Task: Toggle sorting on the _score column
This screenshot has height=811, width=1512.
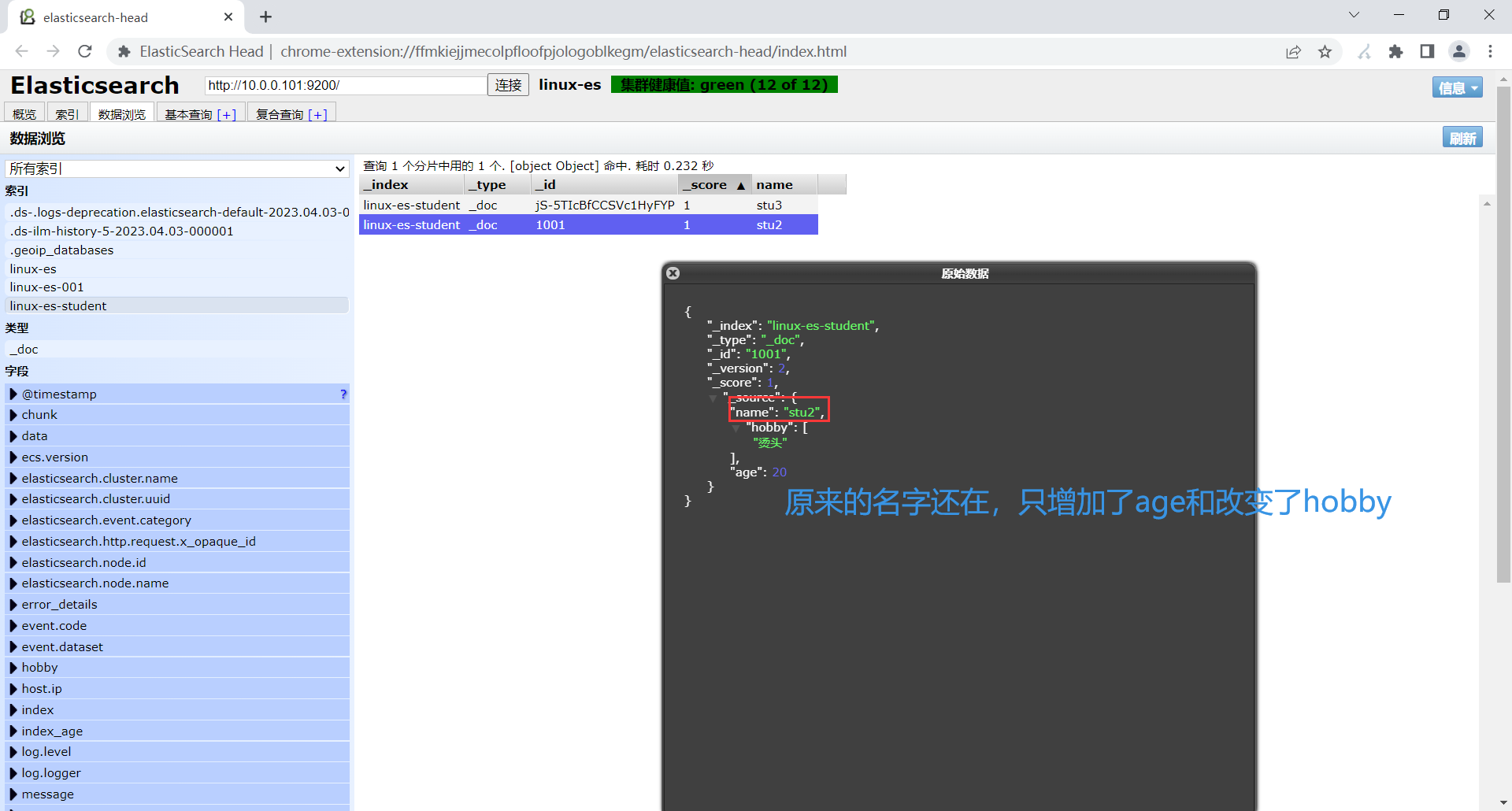Action: 711,184
